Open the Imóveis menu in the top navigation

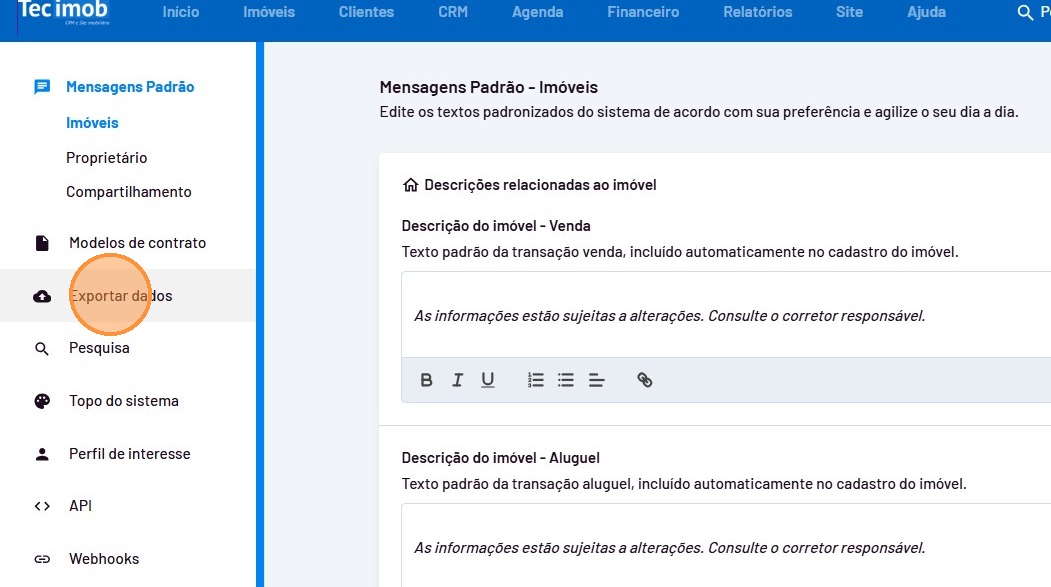coord(268,13)
